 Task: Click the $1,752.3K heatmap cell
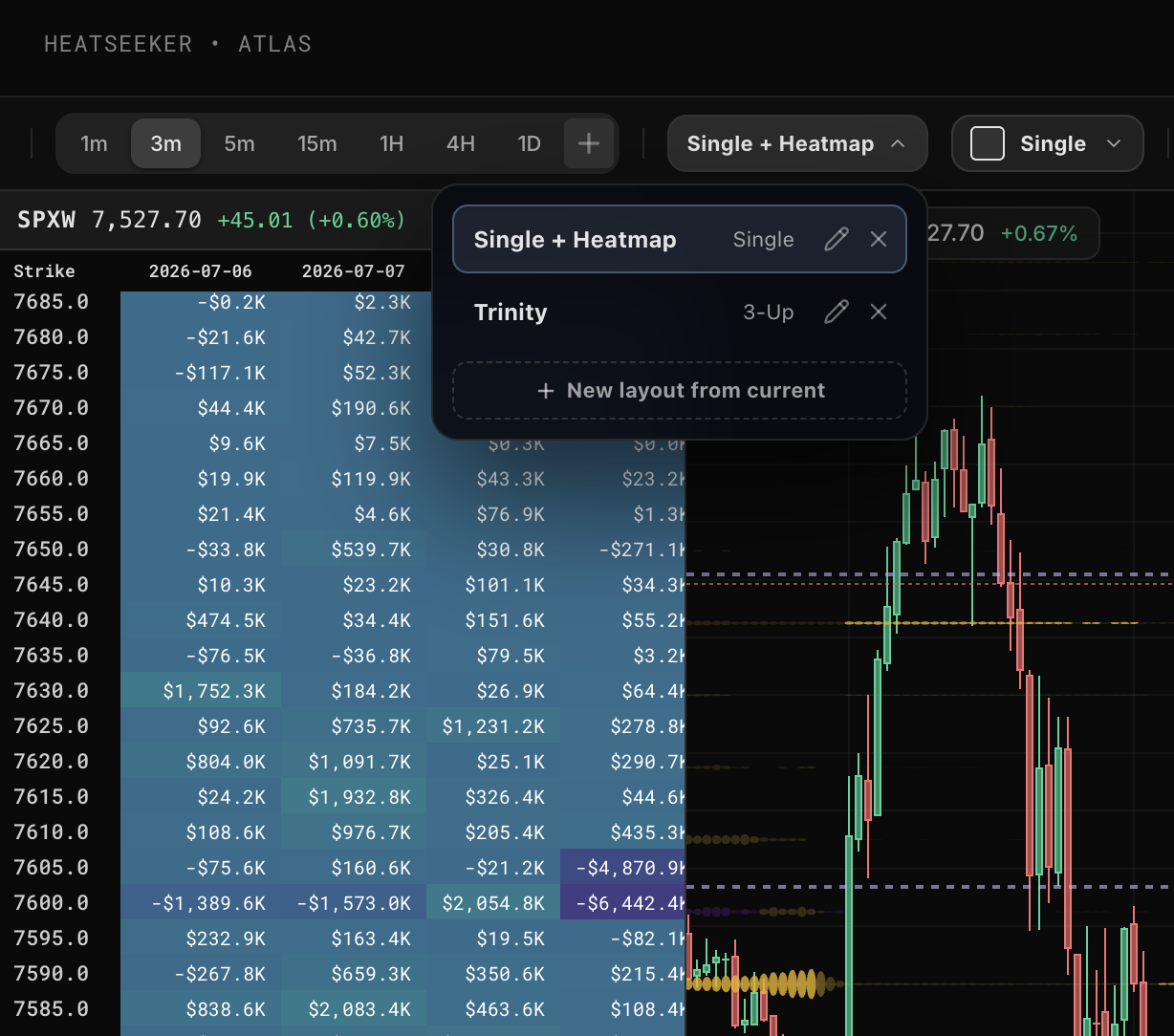[x=201, y=690]
